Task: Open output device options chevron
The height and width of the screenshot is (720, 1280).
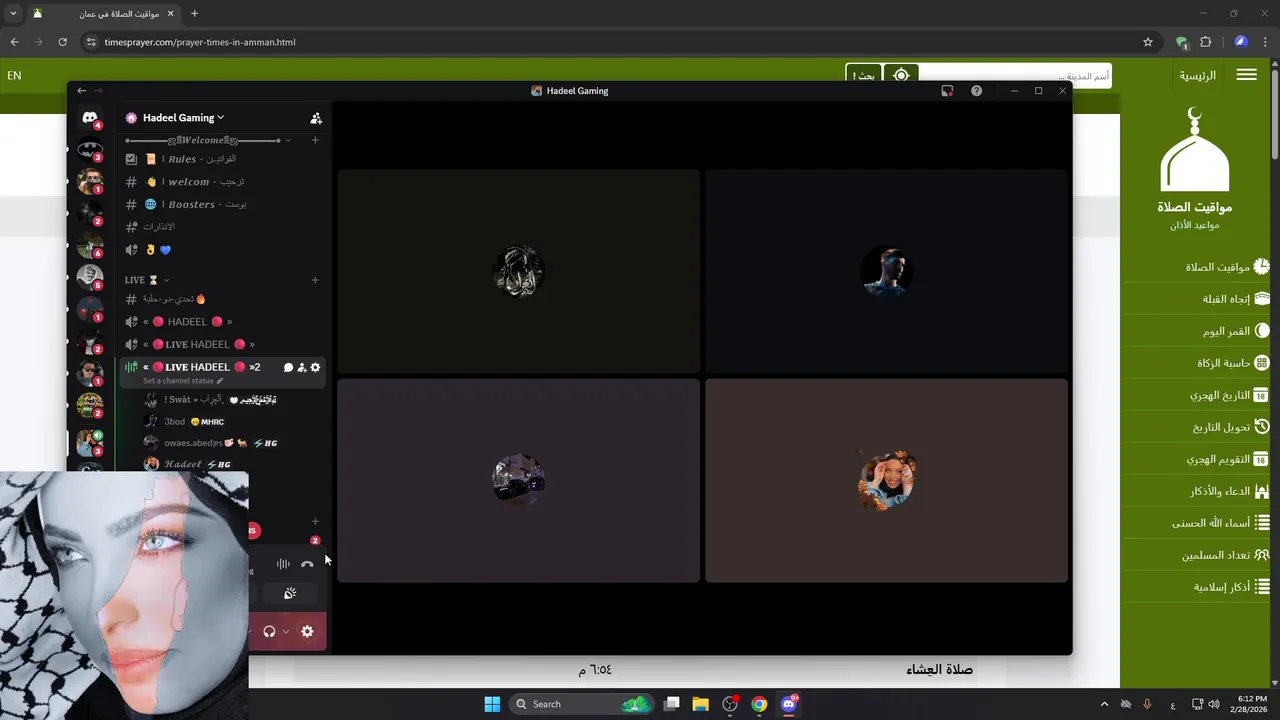Action: 286,632
